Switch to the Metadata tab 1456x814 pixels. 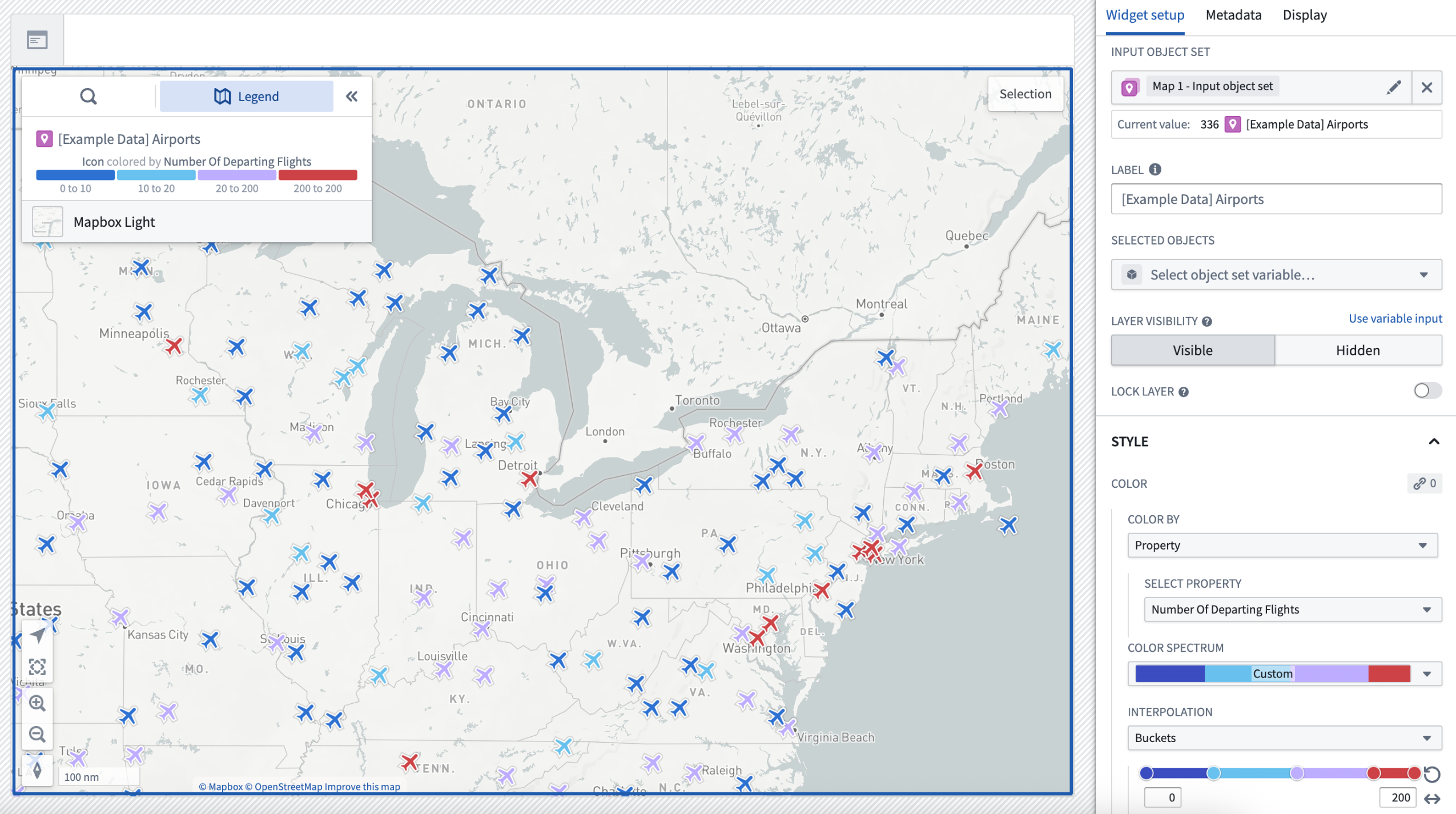[x=1233, y=15]
